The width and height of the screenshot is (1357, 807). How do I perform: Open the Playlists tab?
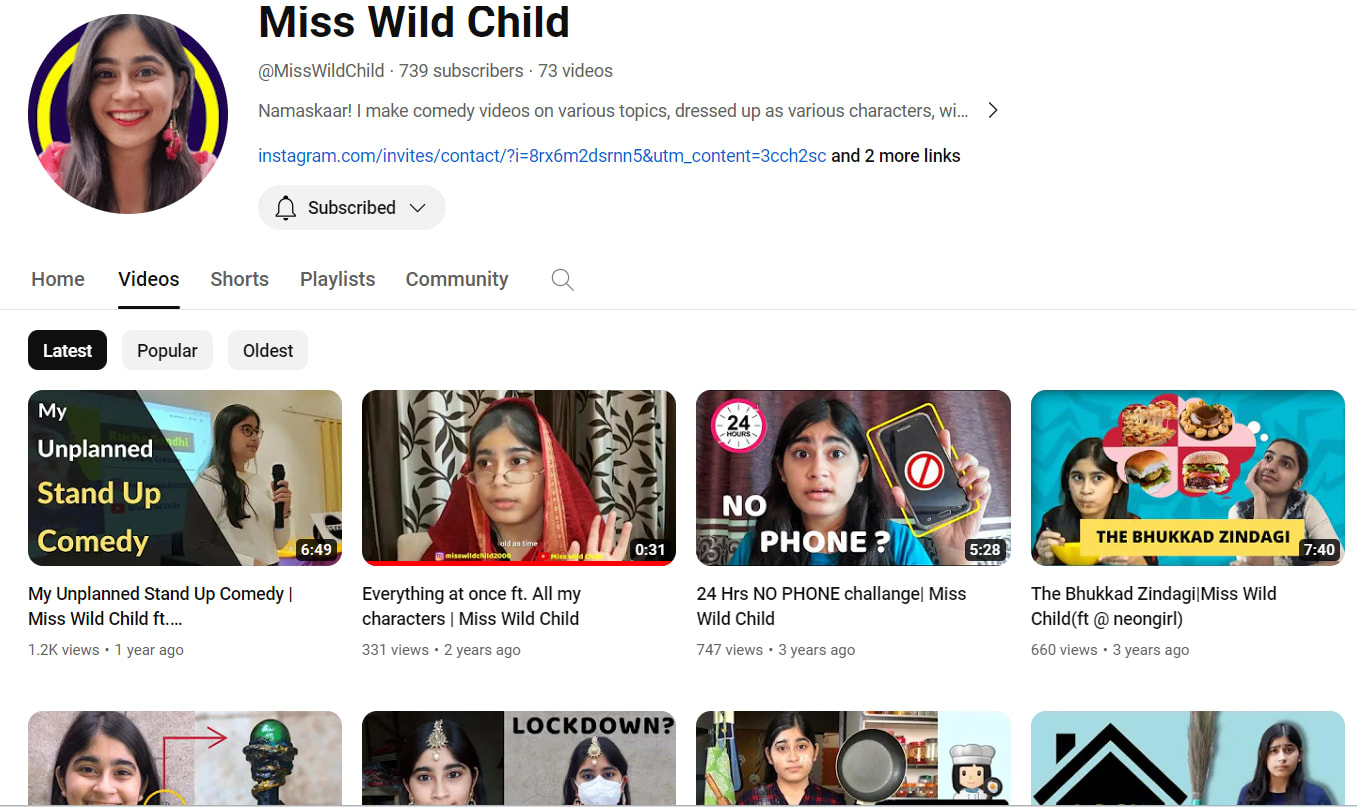(x=337, y=280)
